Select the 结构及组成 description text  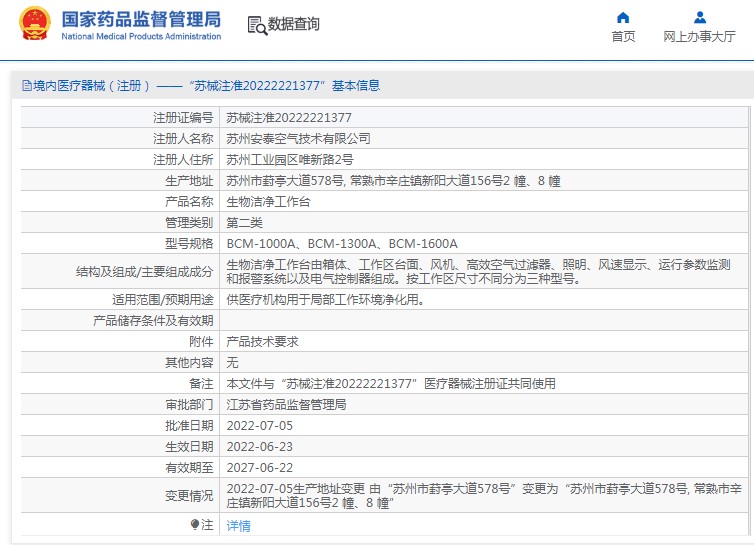pos(478,271)
